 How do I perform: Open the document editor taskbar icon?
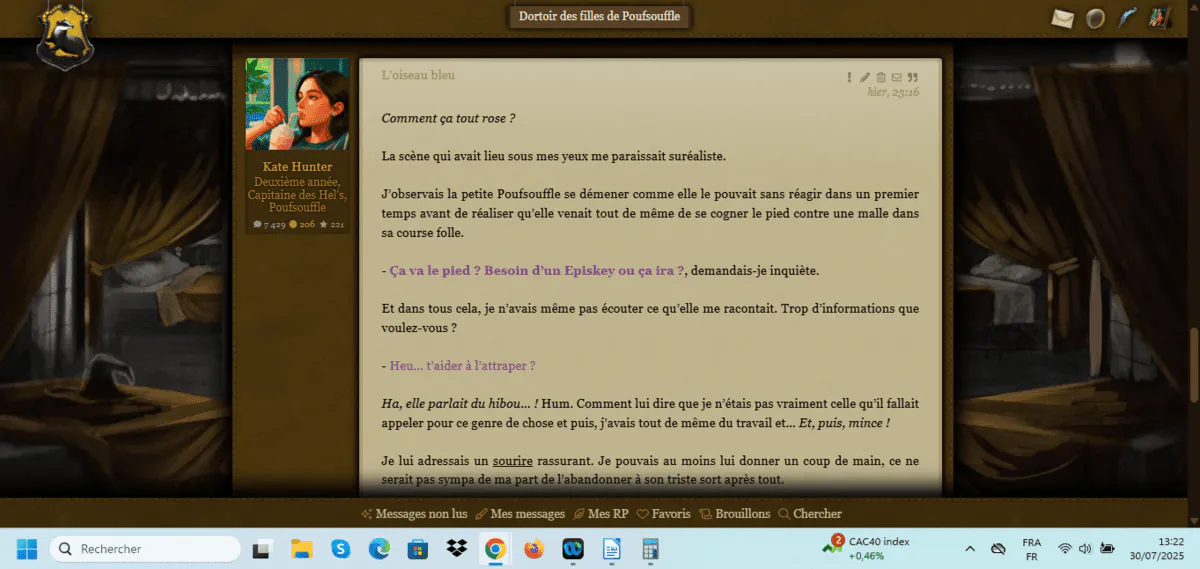(x=611, y=548)
